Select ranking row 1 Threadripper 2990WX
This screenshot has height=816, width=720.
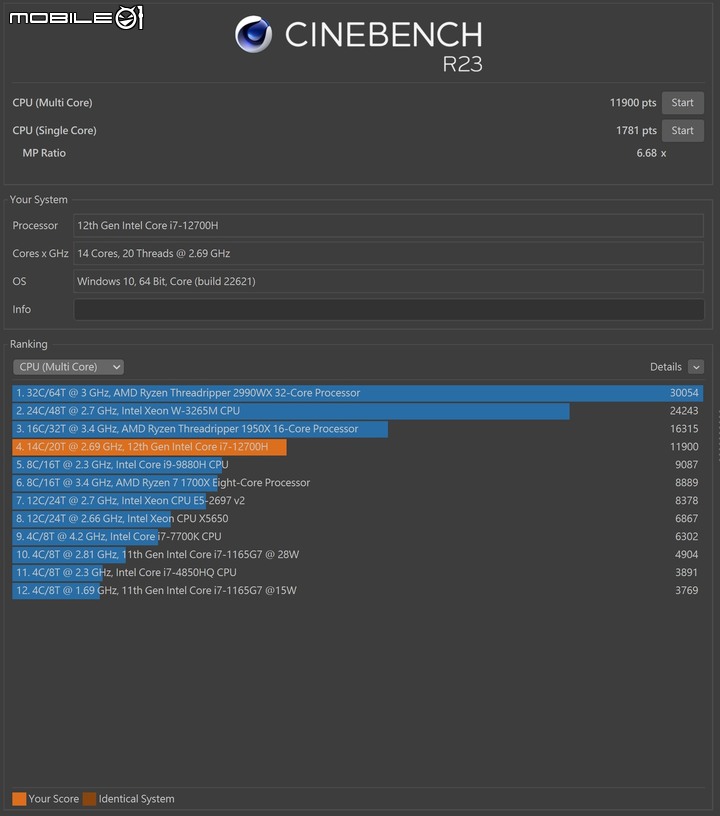[357, 393]
